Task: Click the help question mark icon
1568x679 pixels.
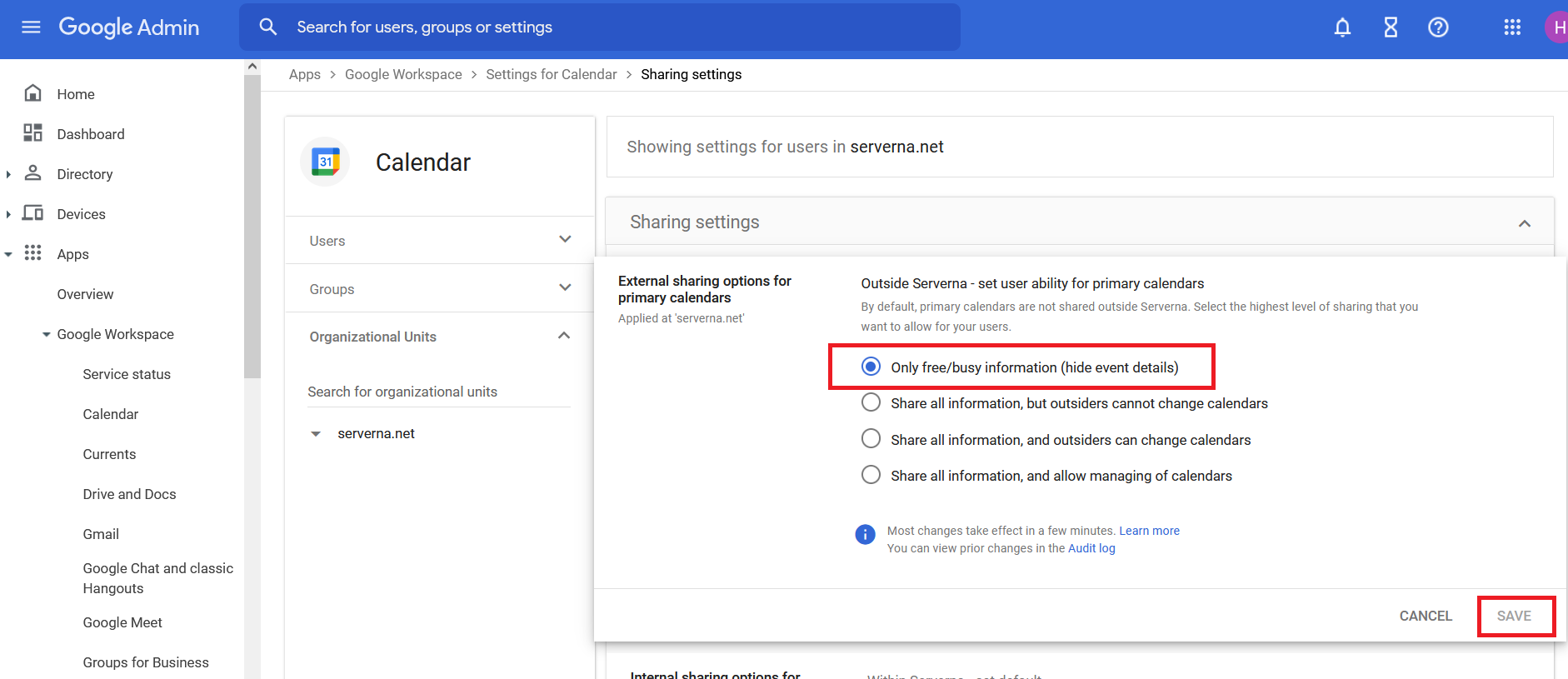Action: pyautogui.click(x=1438, y=27)
